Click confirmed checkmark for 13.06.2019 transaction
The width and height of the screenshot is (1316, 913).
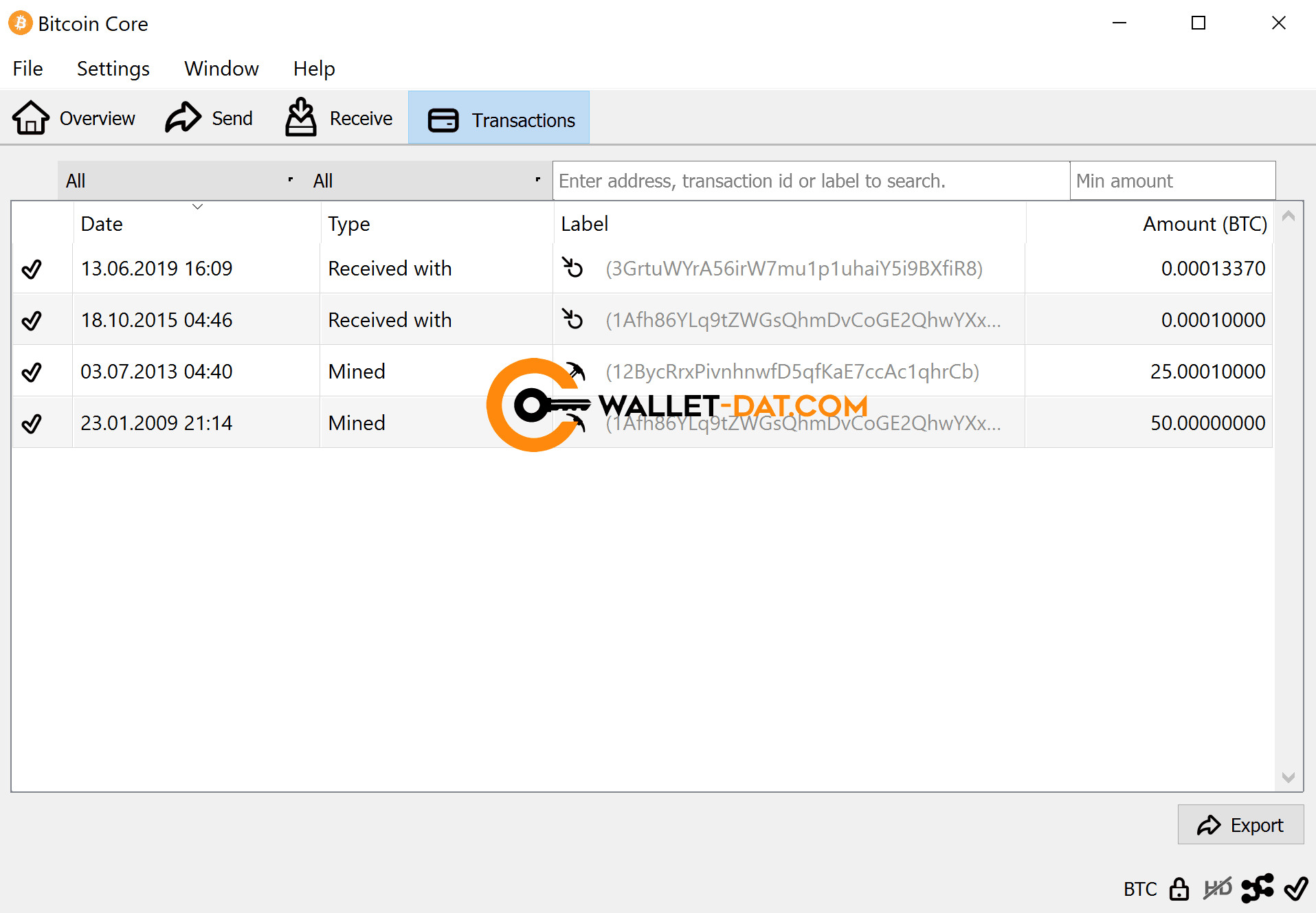click(32, 269)
